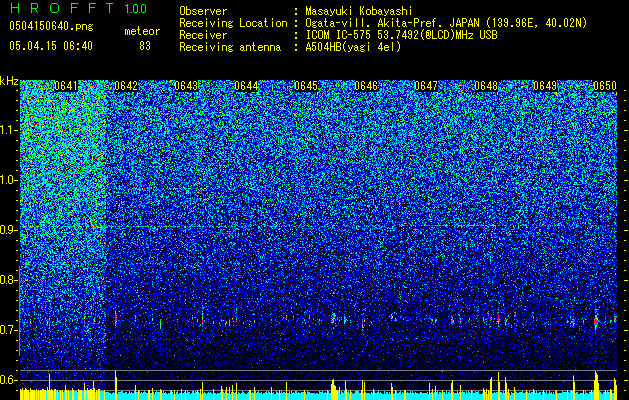629x400 pixels.
Task: Select the ICOM IC-575 receiver value
Action: [x=402, y=35]
